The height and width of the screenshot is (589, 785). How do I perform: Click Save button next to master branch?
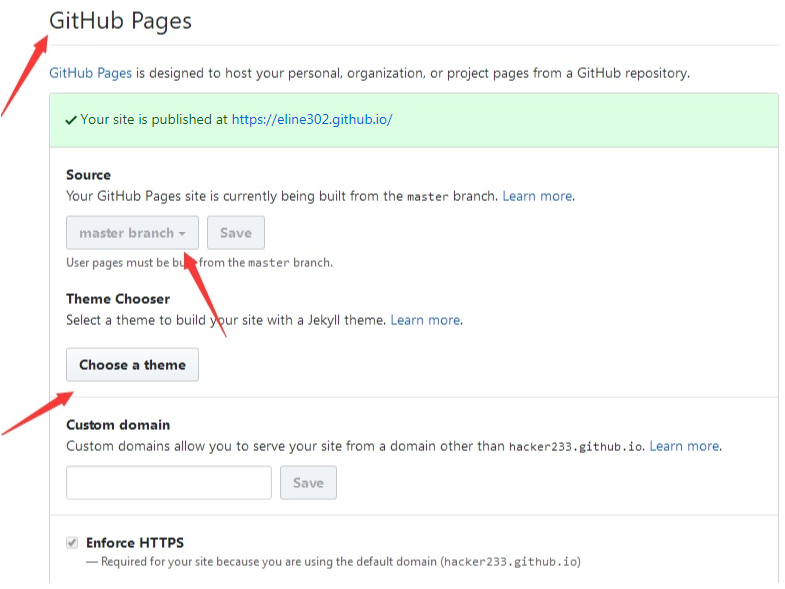236,233
